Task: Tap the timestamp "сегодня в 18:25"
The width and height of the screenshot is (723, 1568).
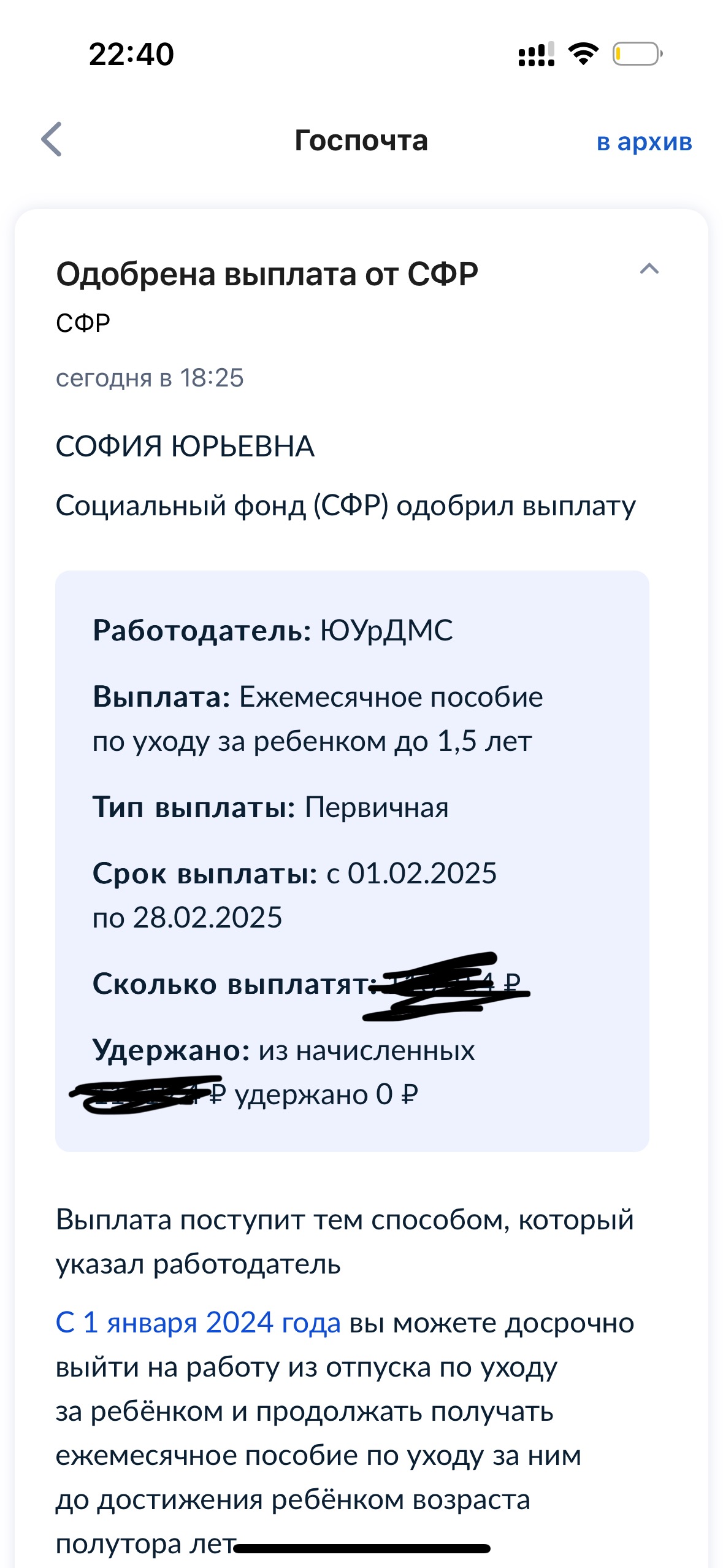Action: [x=150, y=379]
